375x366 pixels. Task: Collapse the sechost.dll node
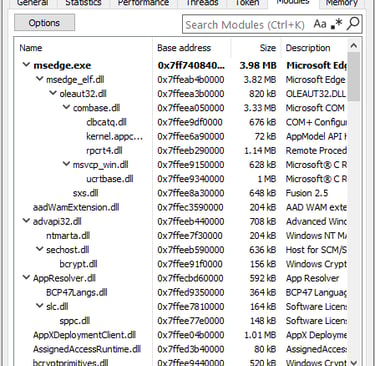coord(40,249)
